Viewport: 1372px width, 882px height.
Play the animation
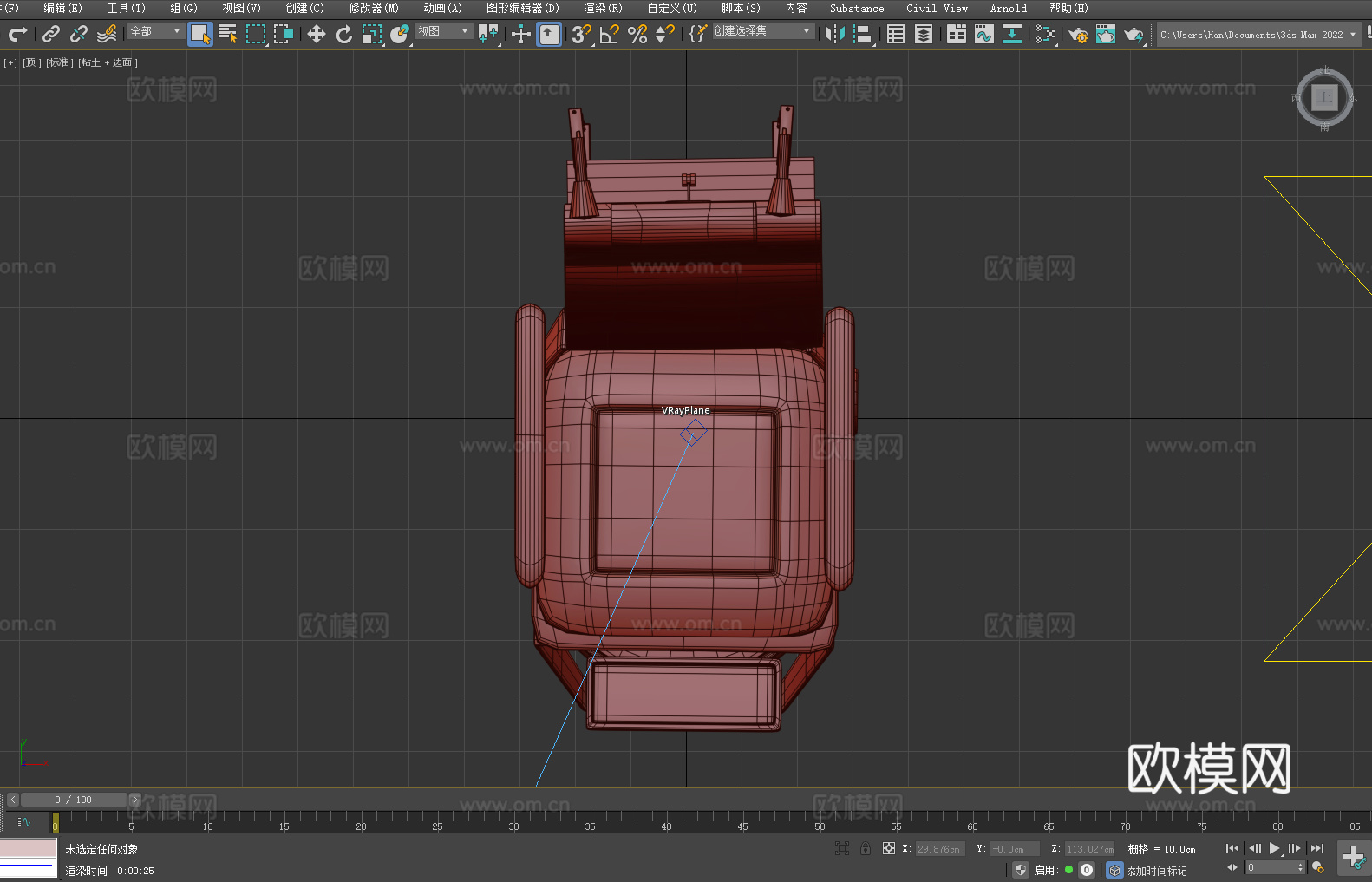pos(1275,848)
